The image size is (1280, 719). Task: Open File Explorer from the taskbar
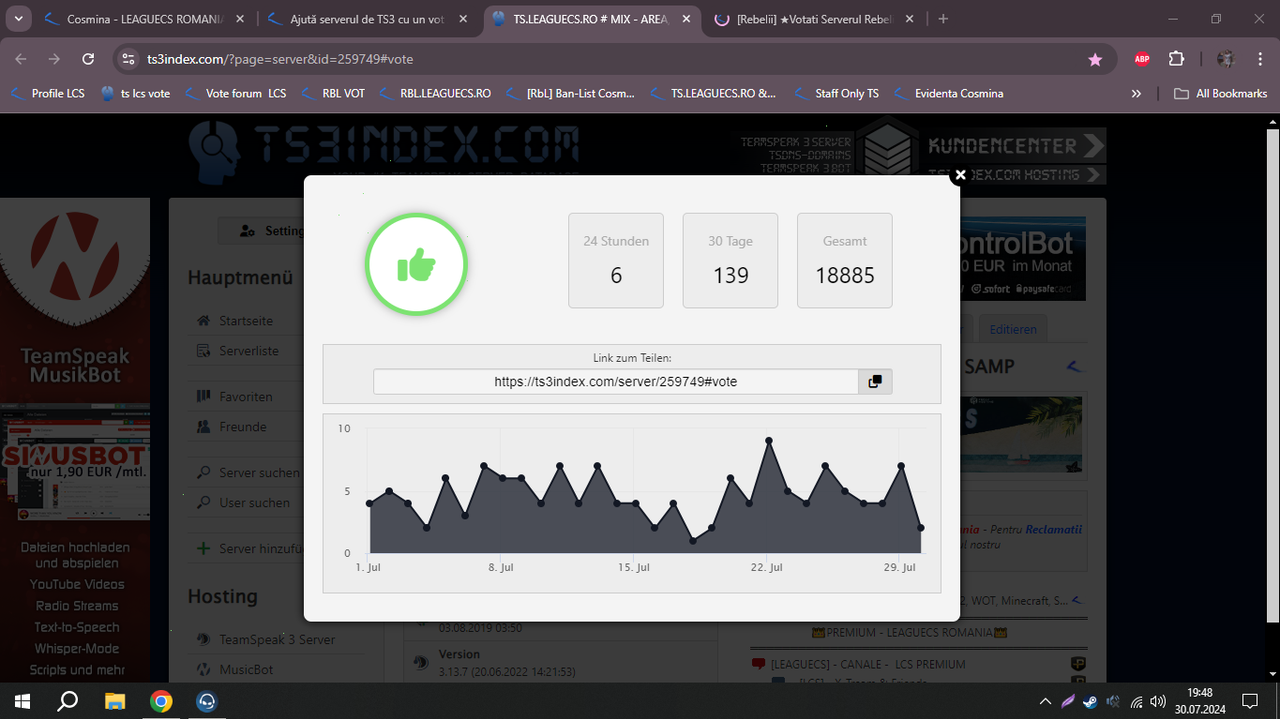[115, 701]
